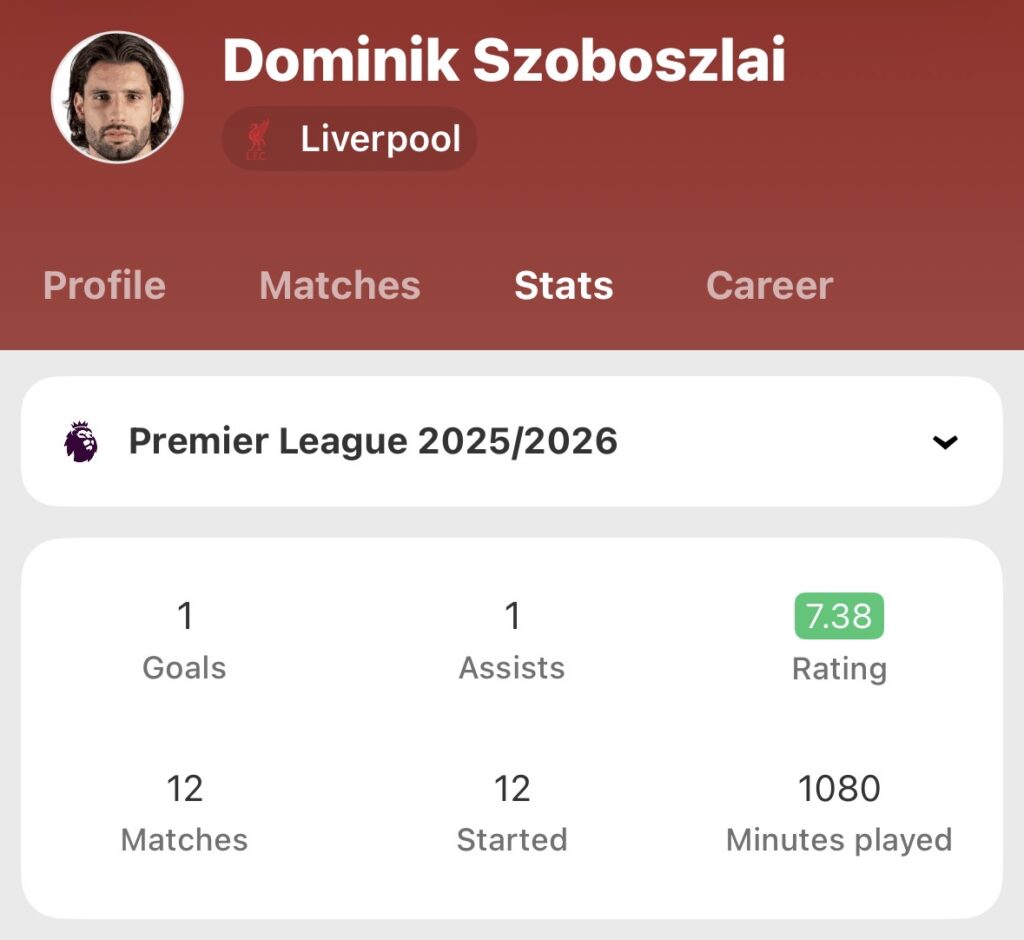
Task: Select the Stats tab
Action: (x=563, y=286)
